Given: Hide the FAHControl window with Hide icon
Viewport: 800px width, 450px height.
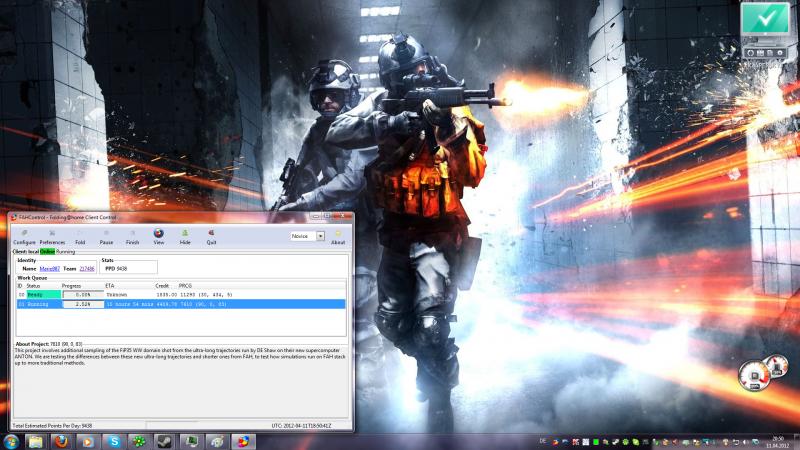Looking at the screenshot, I should (185, 237).
